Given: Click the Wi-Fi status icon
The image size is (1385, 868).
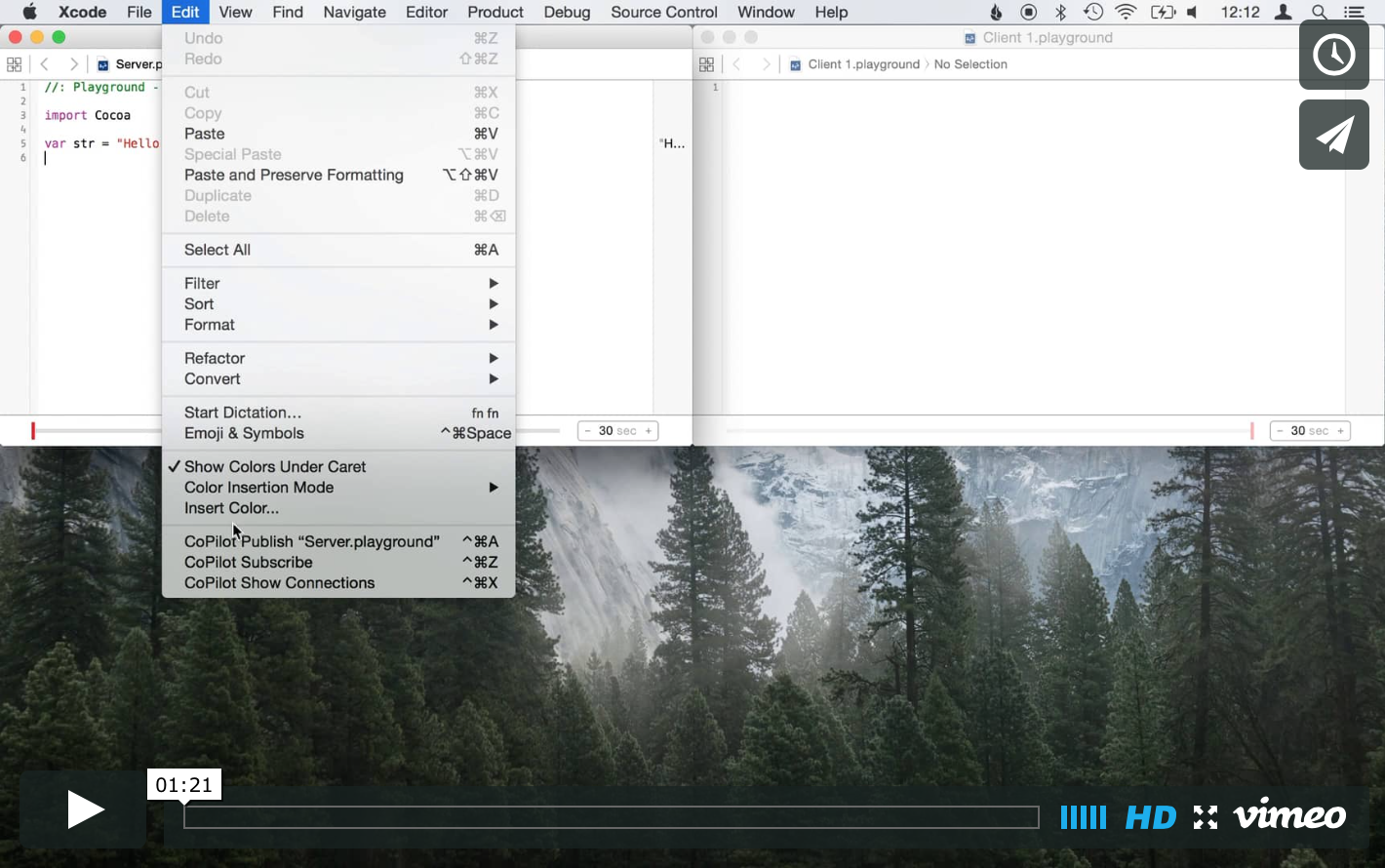Looking at the screenshot, I should 1126,13.
